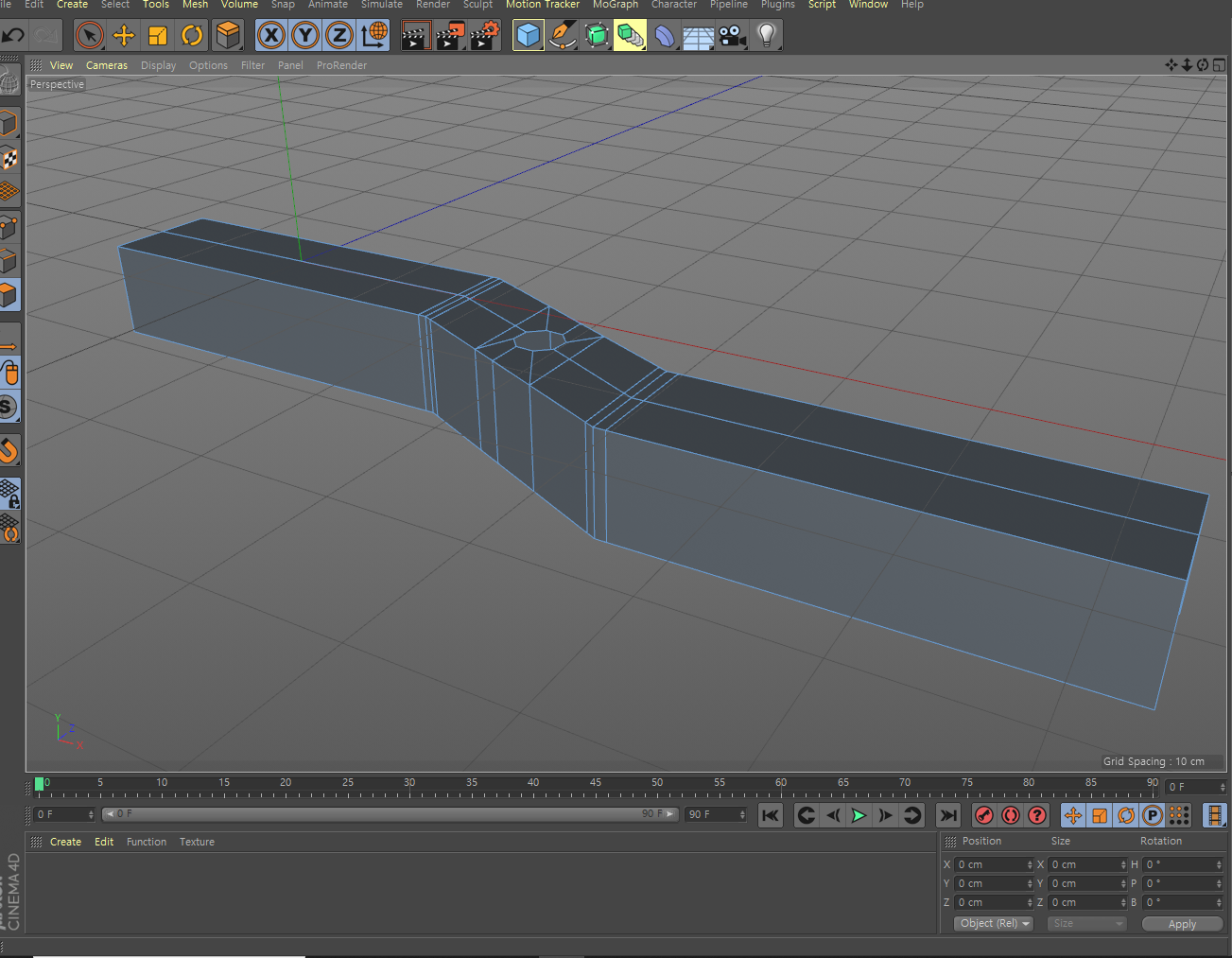The height and width of the screenshot is (958, 1232).
Task: Toggle Enable Snap magnet icon
Action: [x=9, y=450]
